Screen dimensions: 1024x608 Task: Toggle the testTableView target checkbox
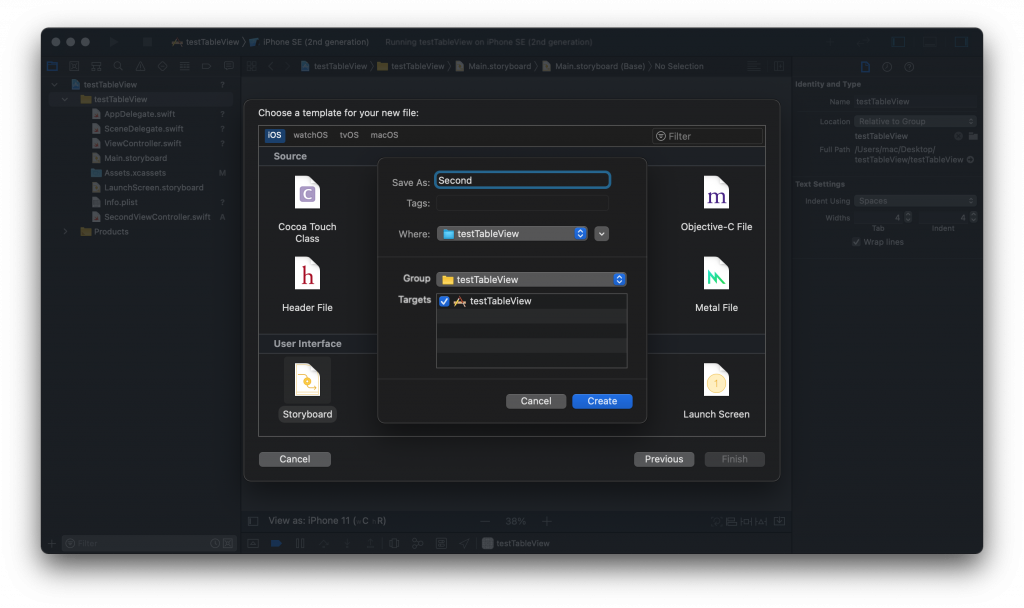point(444,301)
